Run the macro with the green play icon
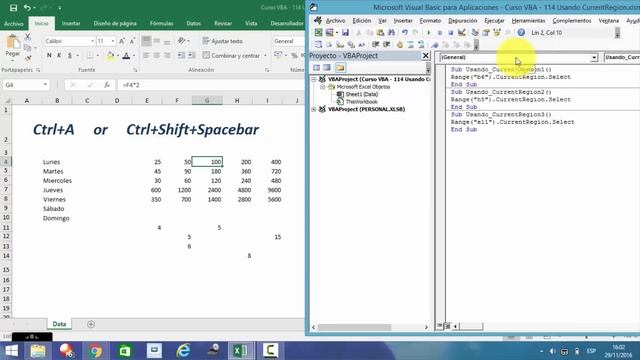 [429, 33]
